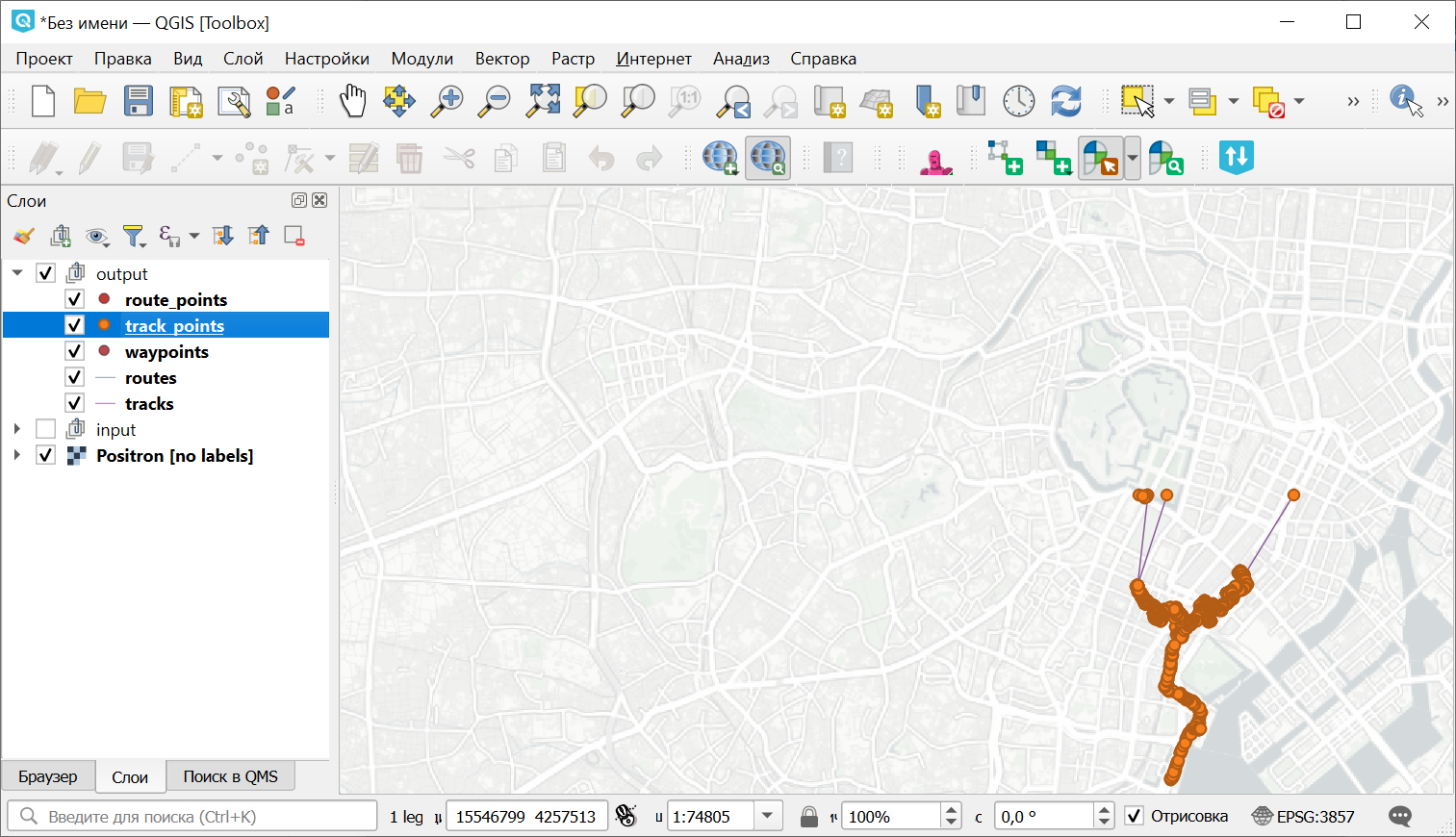Show hidden toolbar items chevron

point(1353,101)
